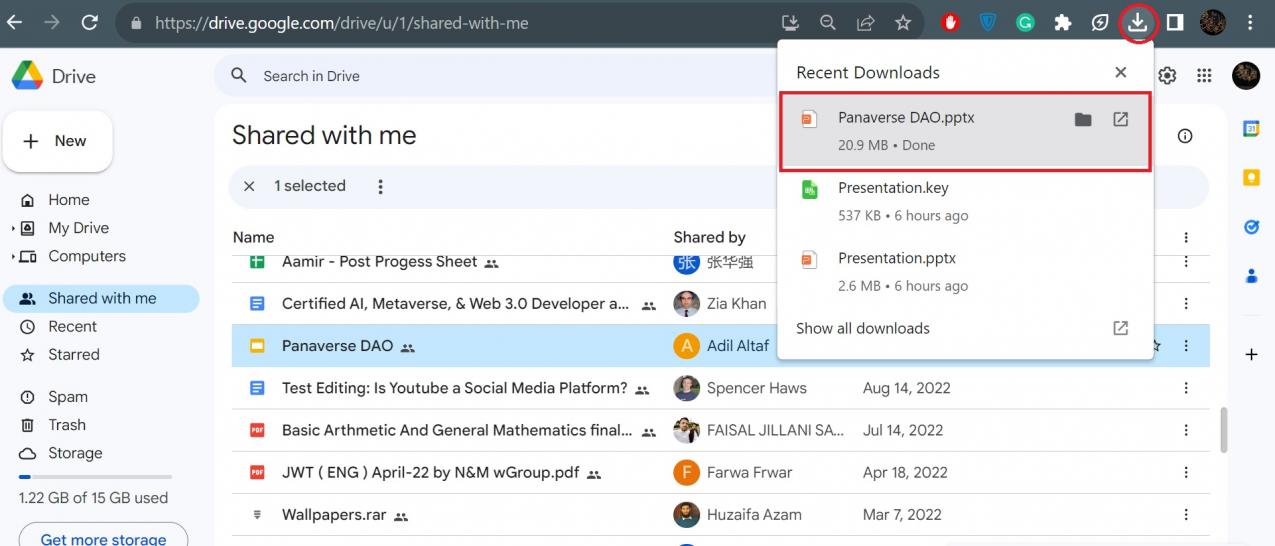Click Get more storage
1275x546 pixels.
coord(103,537)
